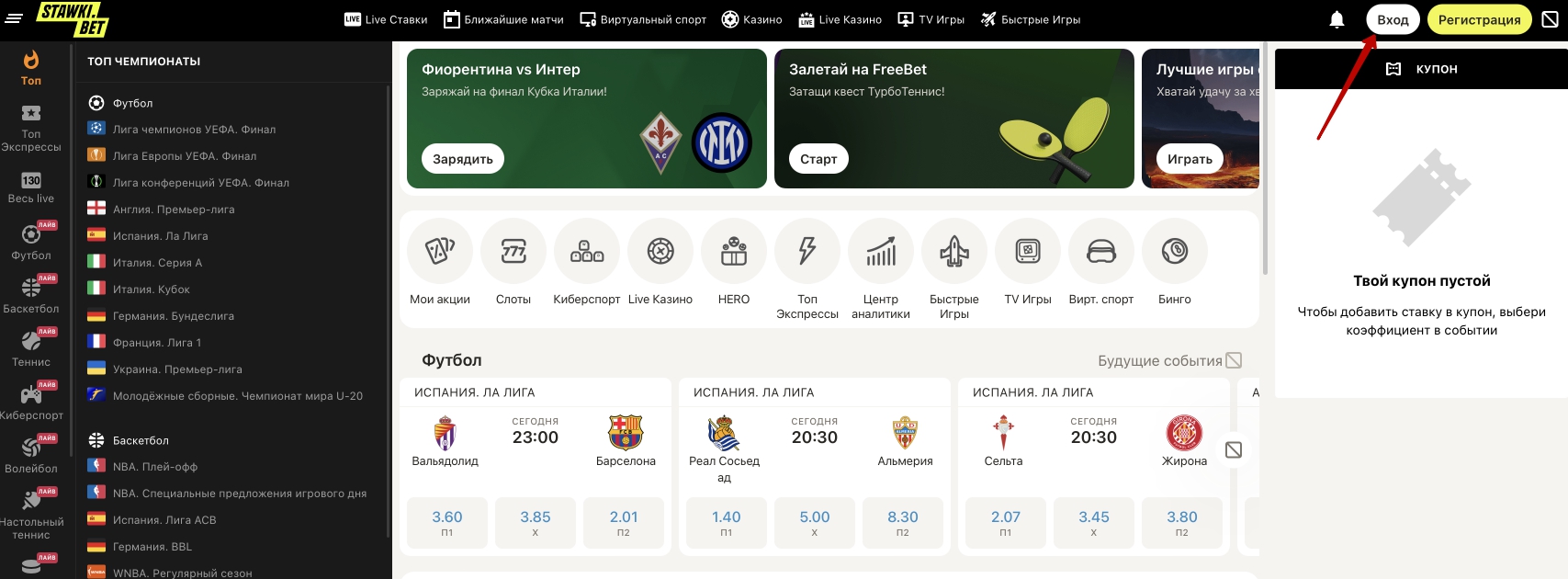Select 3.60 П1 odds for Вальядолид
The image size is (1568, 579).
point(447,523)
